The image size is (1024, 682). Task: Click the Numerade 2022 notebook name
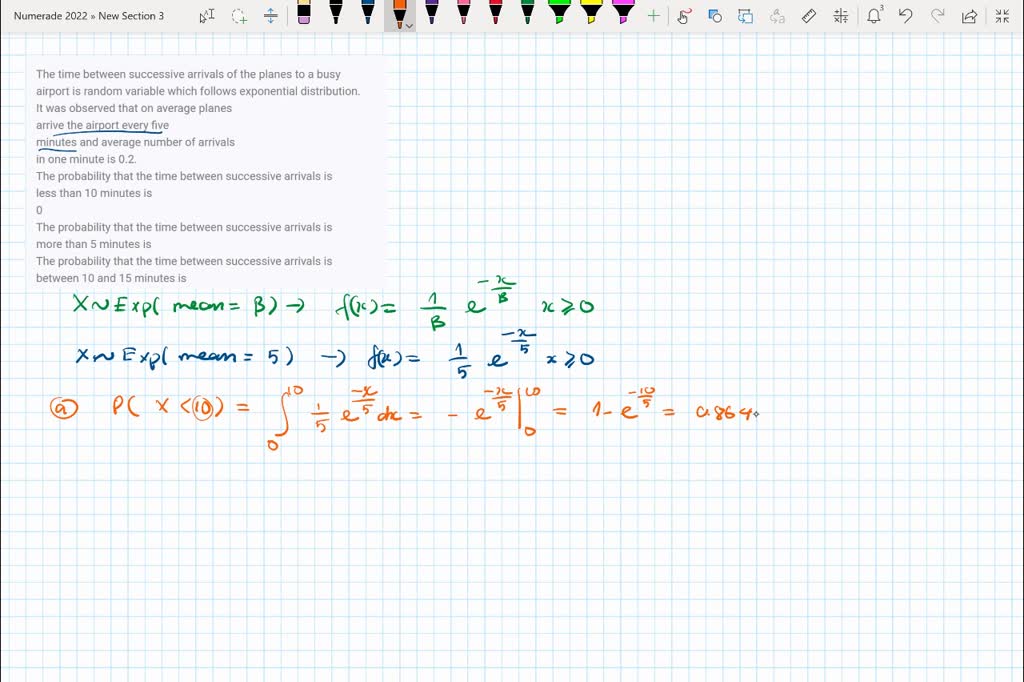[50, 15]
